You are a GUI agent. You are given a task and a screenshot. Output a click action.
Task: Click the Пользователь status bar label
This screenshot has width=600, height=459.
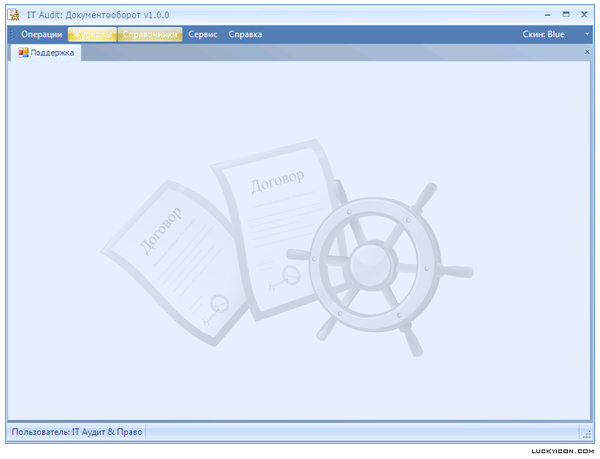click(x=78, y=432)
